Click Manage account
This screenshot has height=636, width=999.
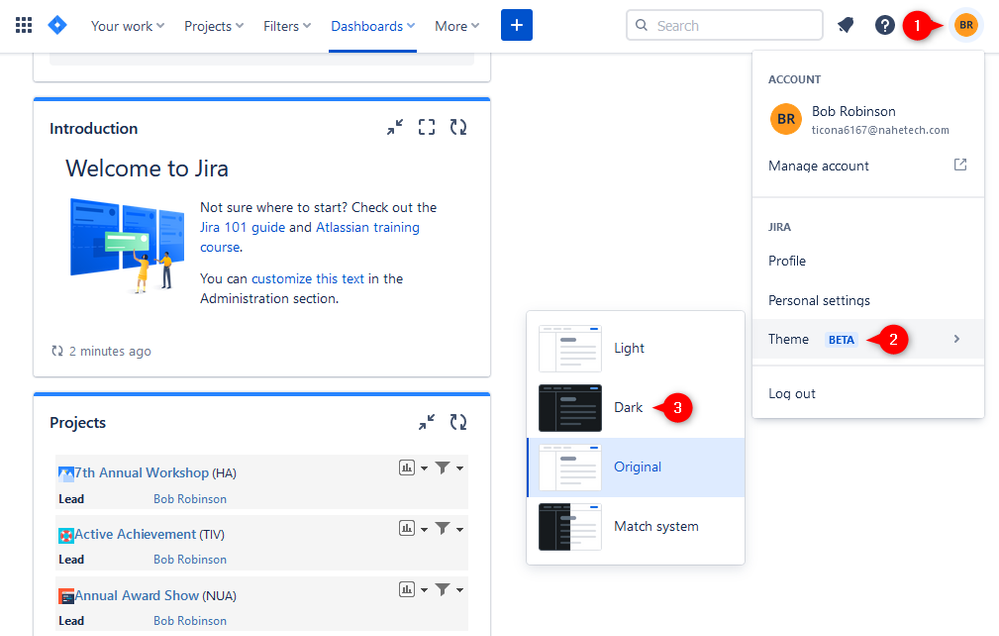[868, 166]
